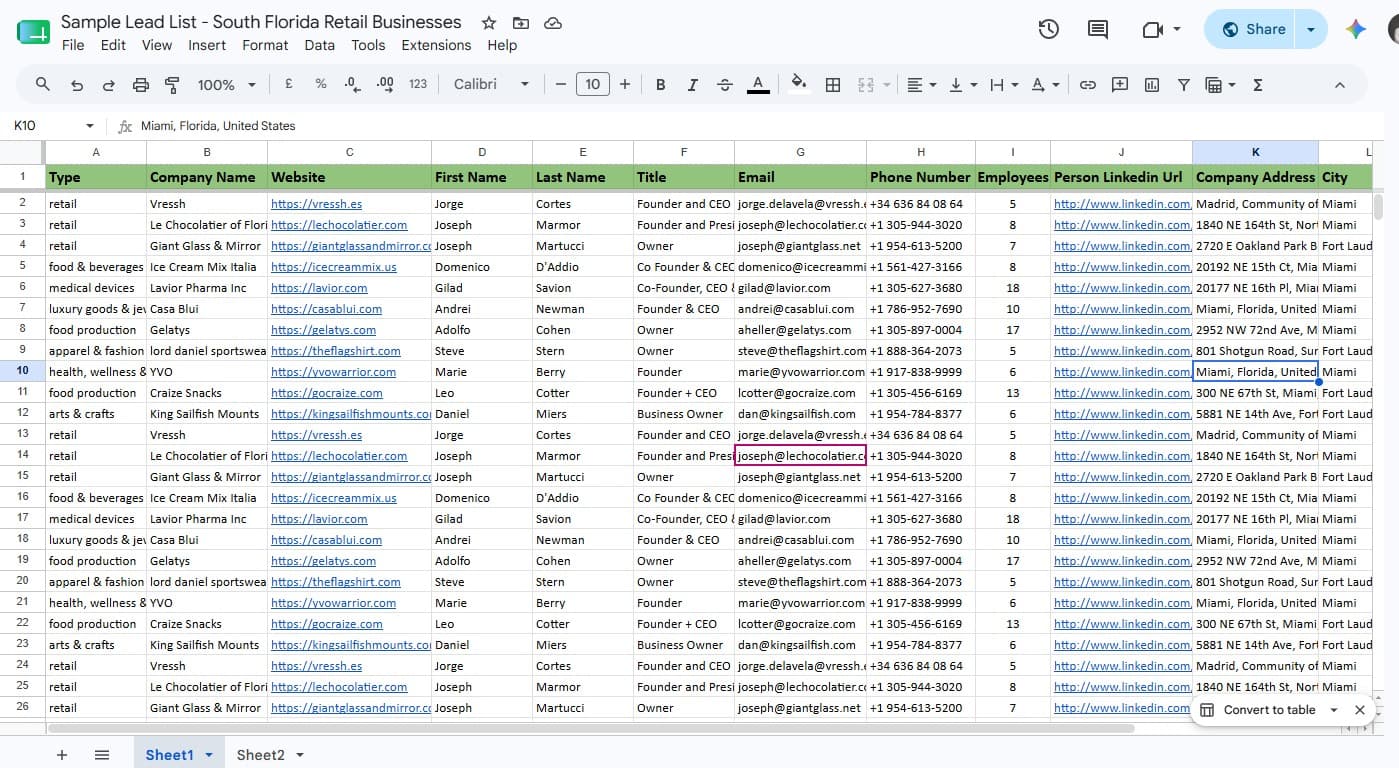
Task: Click the font size field
Action: [592, 85]
